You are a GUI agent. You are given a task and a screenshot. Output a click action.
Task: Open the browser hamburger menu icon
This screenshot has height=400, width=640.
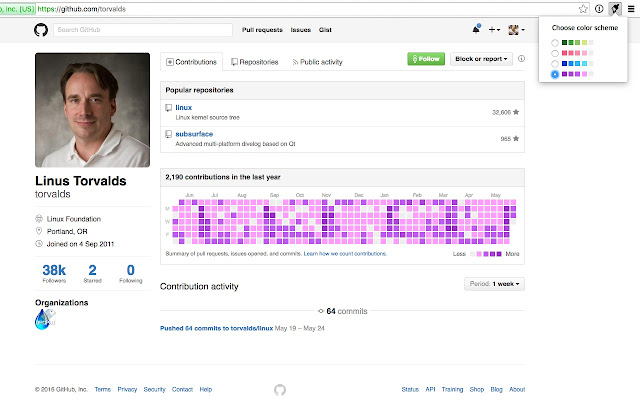(x=631, y=9)
